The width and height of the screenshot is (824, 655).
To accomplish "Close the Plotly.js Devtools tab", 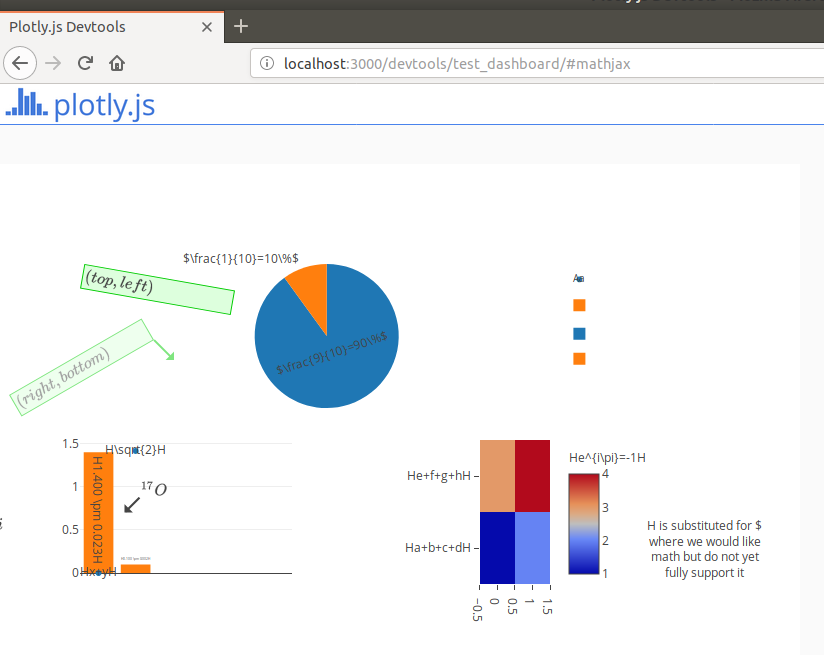I will point(207,27).
